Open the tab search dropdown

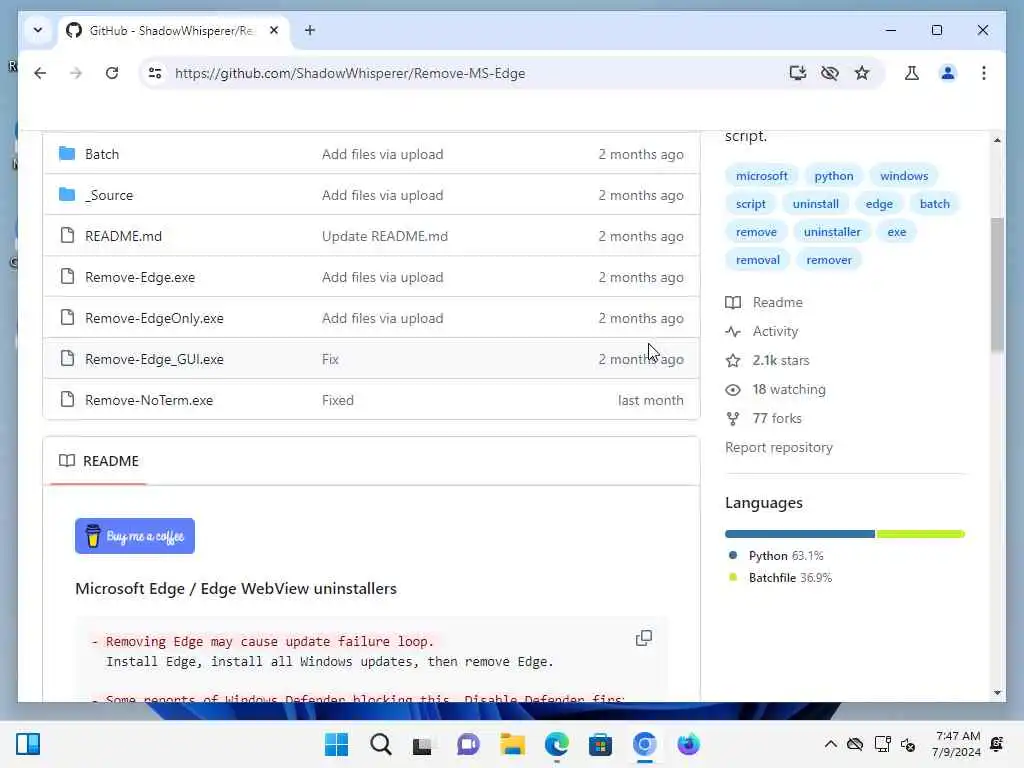pos(38,30)
